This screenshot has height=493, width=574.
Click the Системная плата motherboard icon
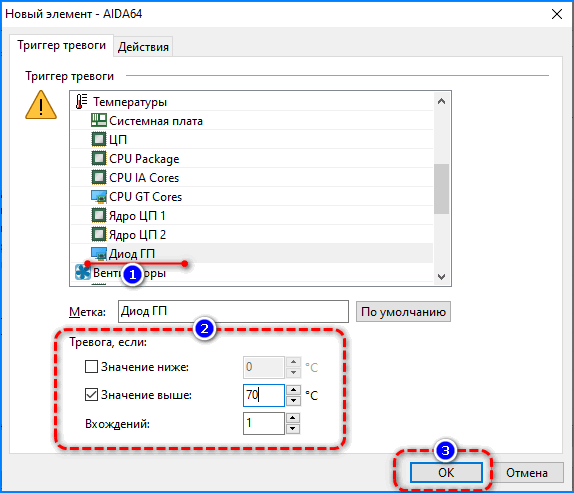98,120
